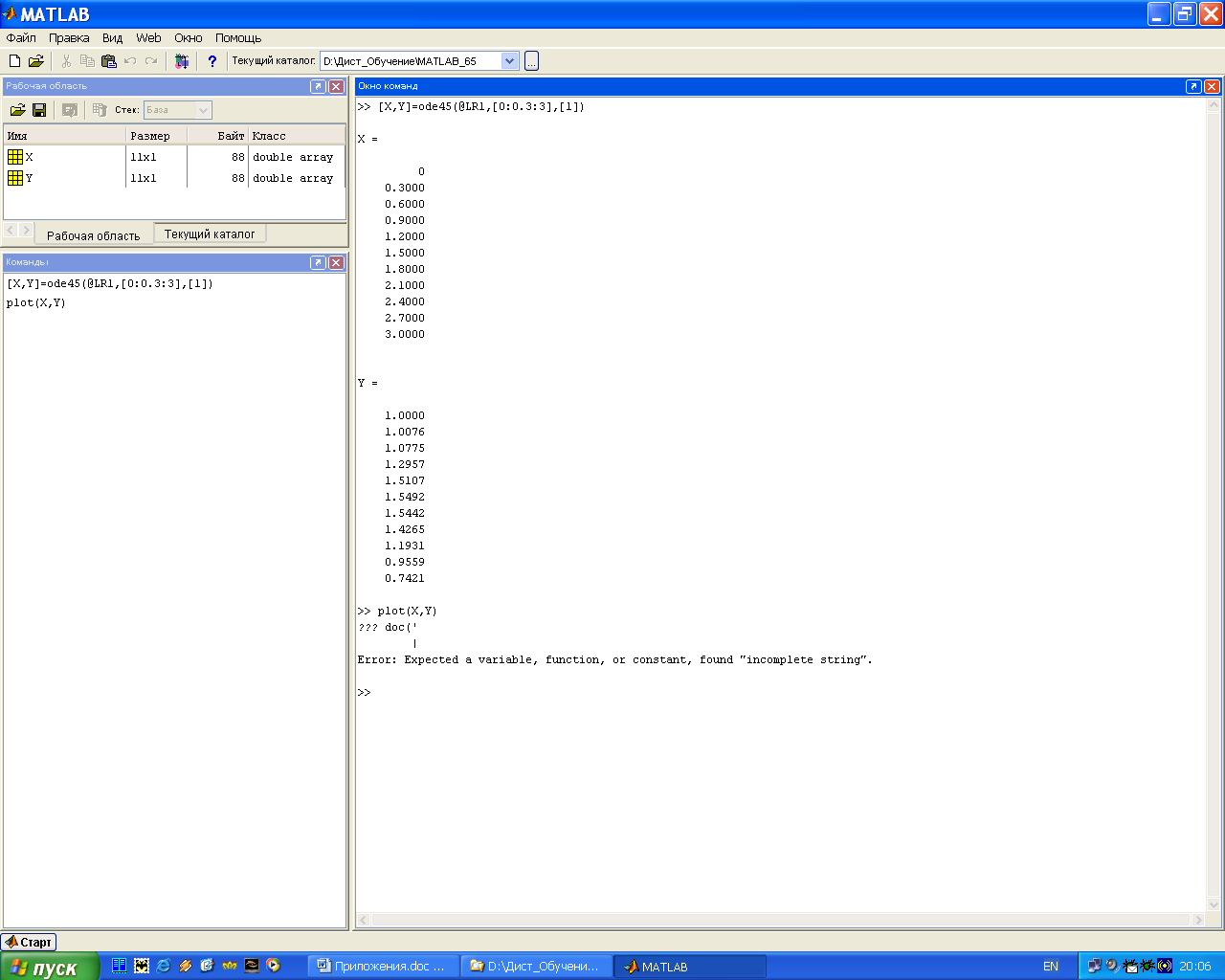
Task: Open the Web menu
Action: (148, 38)
